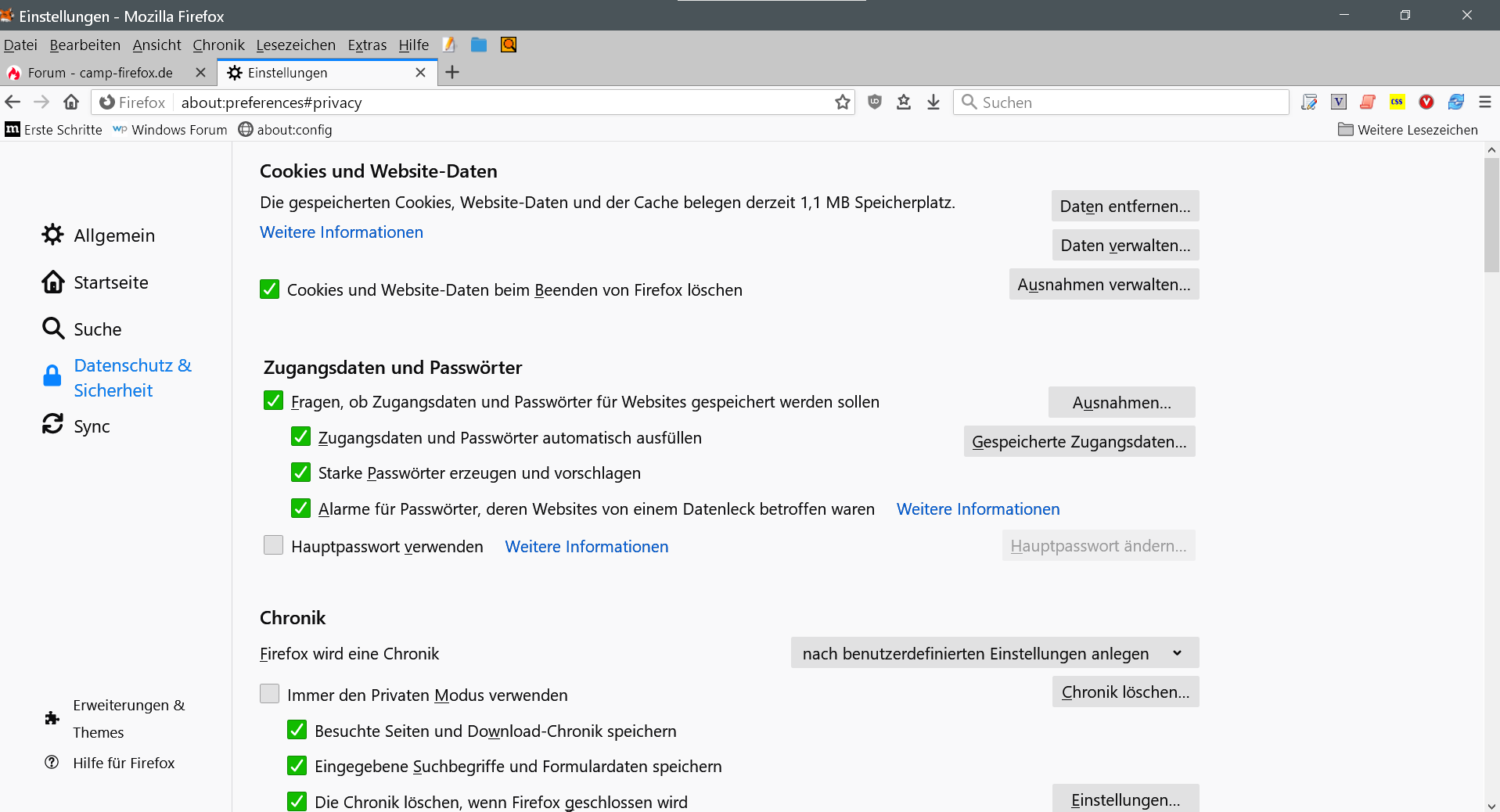Click the Daten entfernen... button
1500x812 pixels.
click(1124, 207)
